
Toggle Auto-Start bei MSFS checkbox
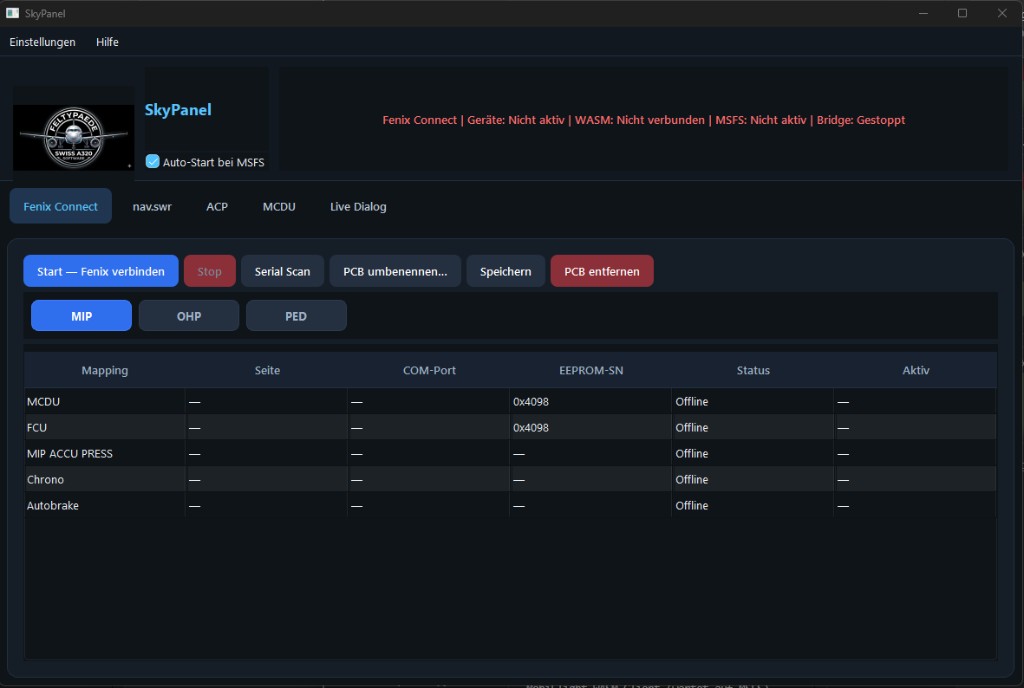152,161
